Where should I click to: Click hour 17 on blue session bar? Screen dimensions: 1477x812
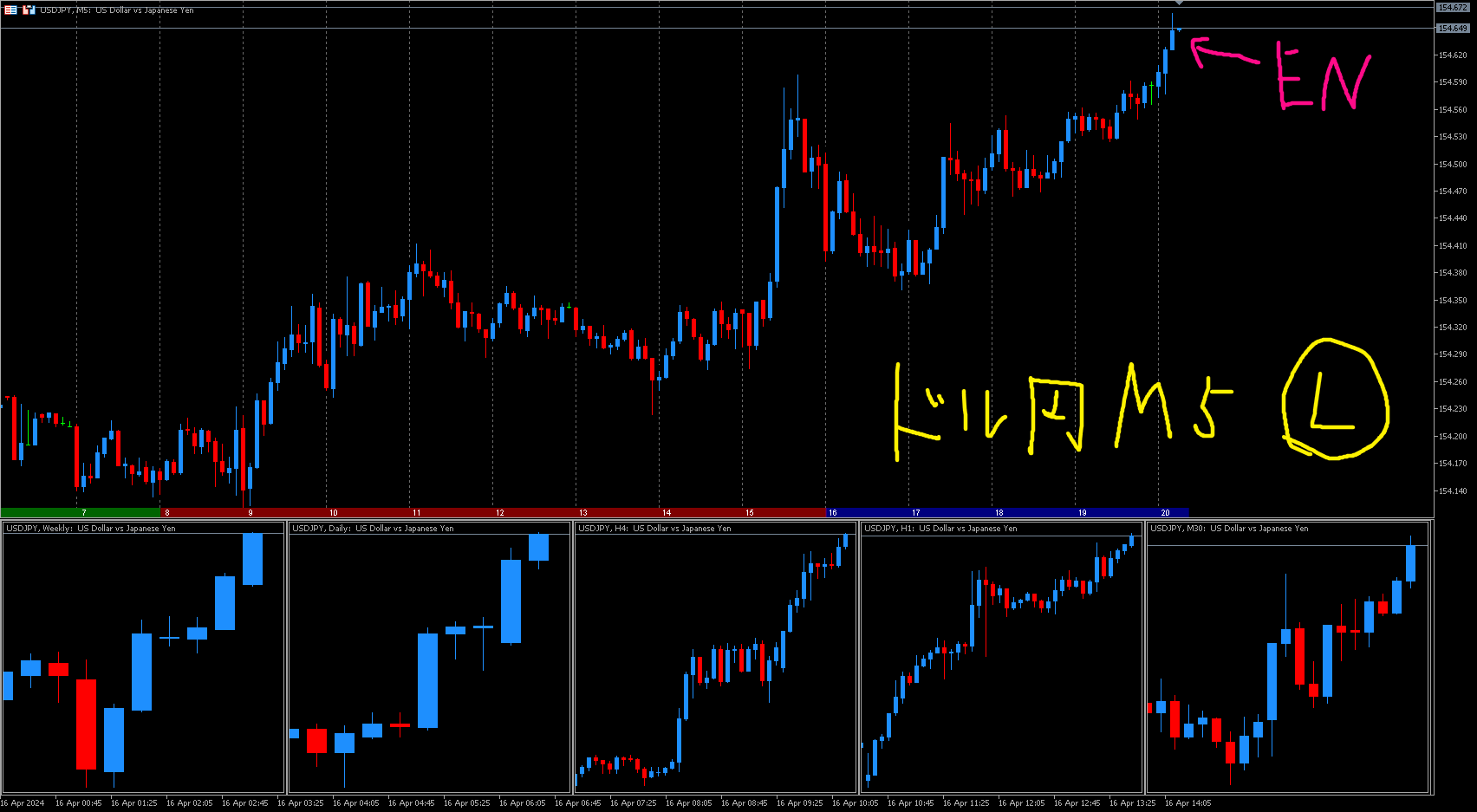915,513
